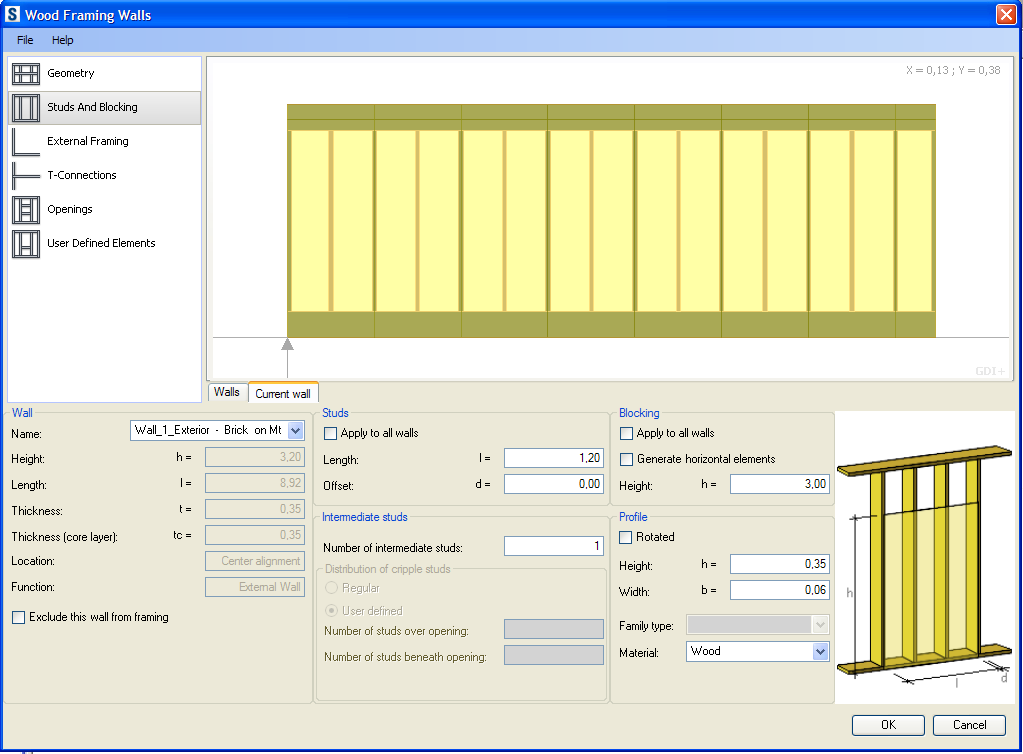Open the User Defined Elements icon

click(26, 243)
